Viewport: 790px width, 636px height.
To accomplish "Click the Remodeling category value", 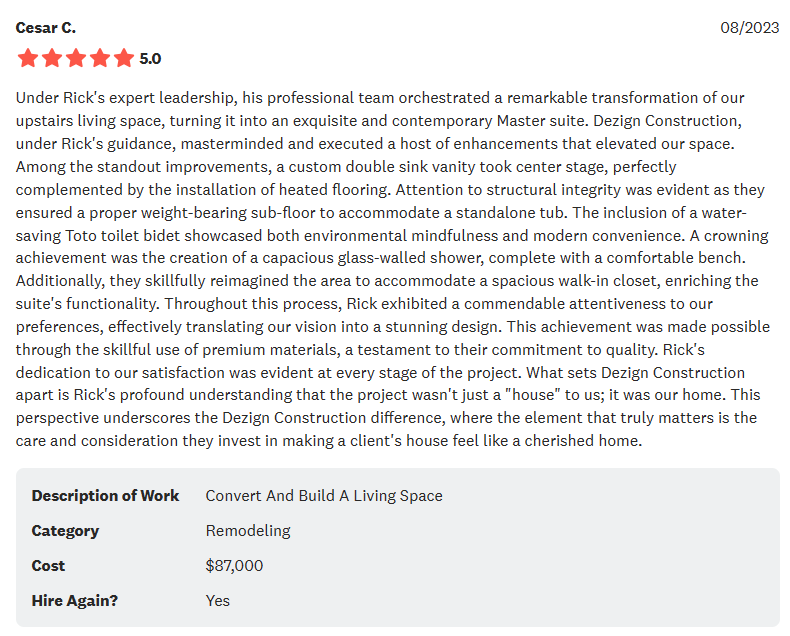I will coord(248,531).
